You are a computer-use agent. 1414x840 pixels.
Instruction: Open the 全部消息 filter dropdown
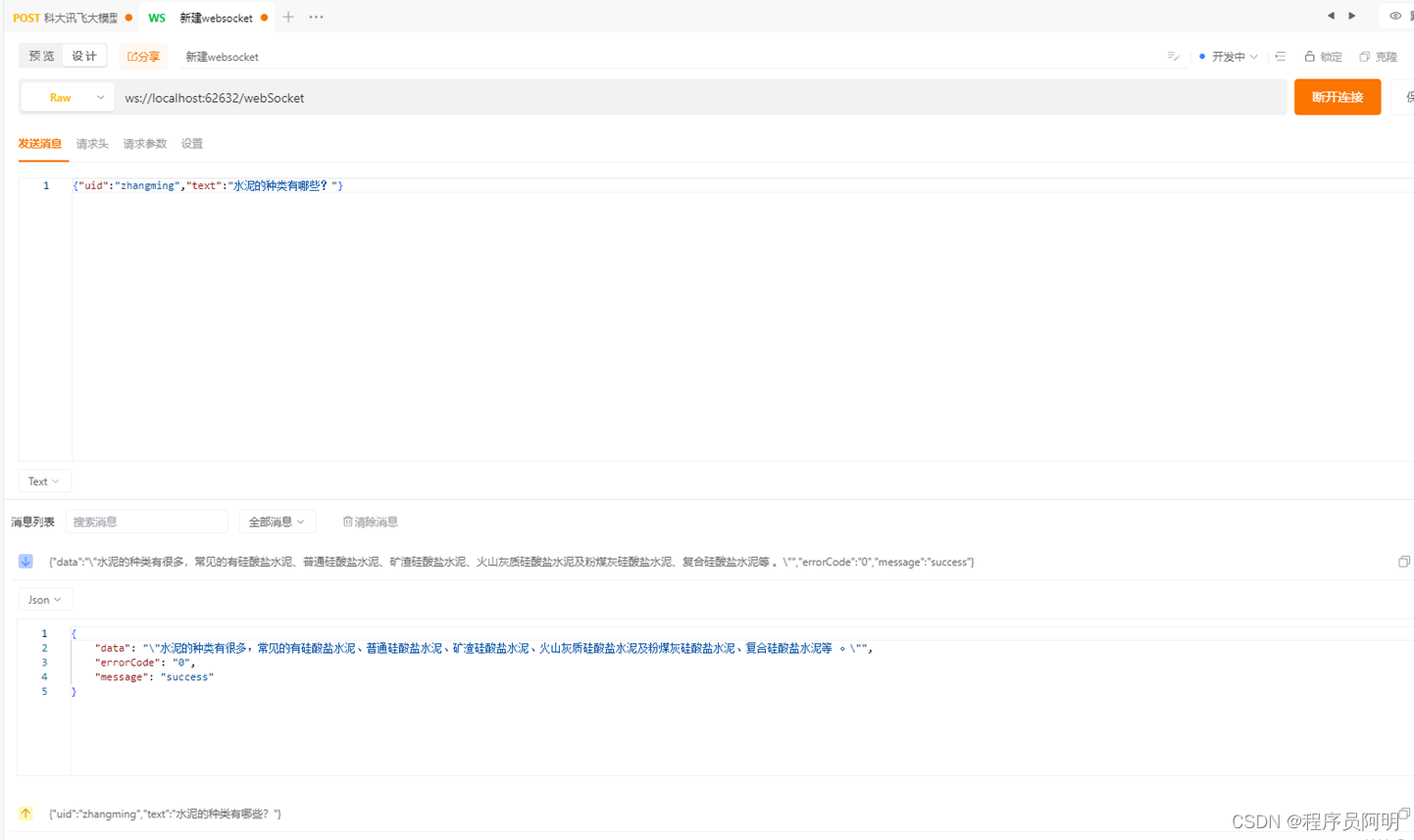point(277,521)
